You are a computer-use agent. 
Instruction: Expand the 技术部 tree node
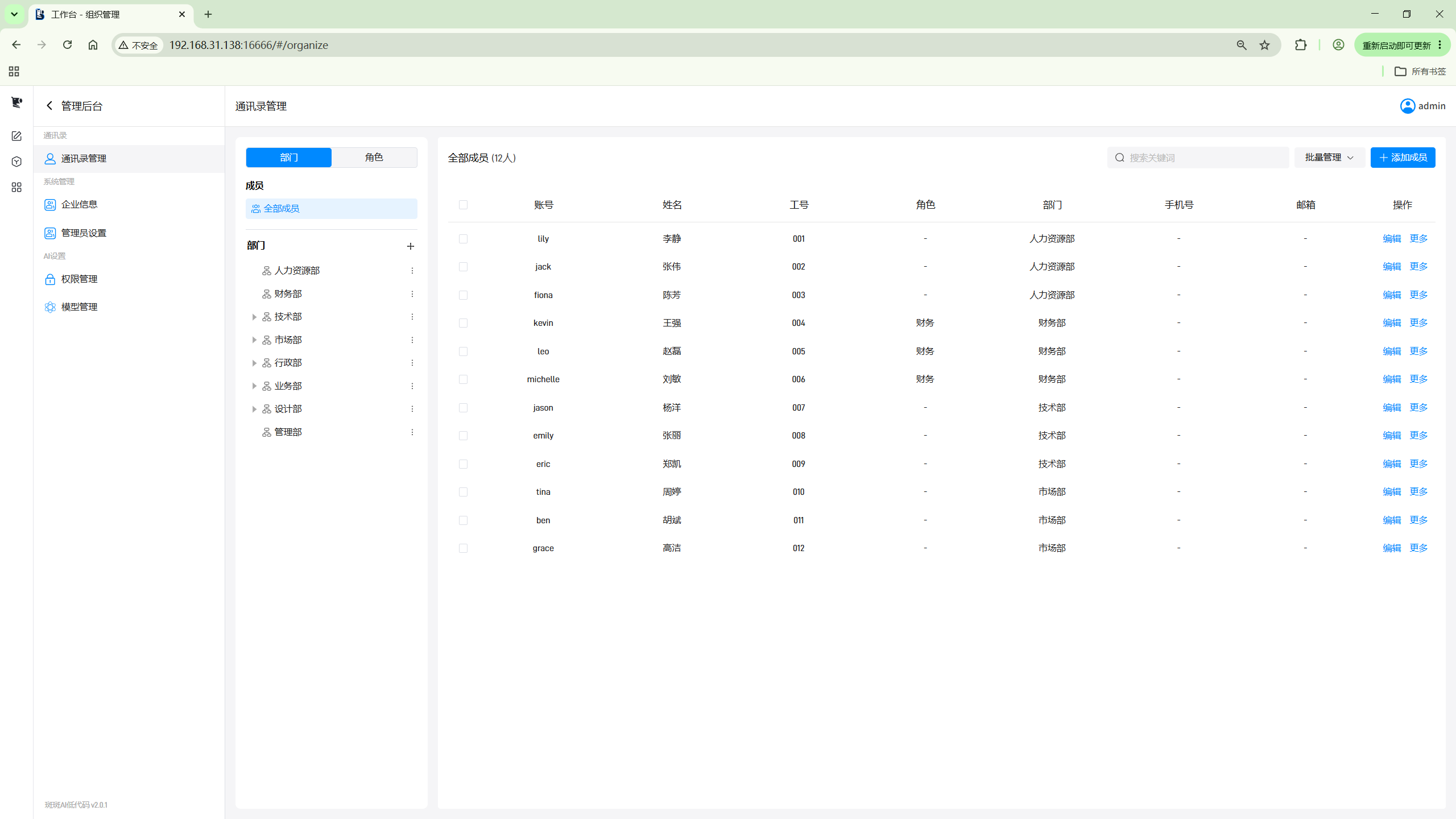[x=254, y=317]
